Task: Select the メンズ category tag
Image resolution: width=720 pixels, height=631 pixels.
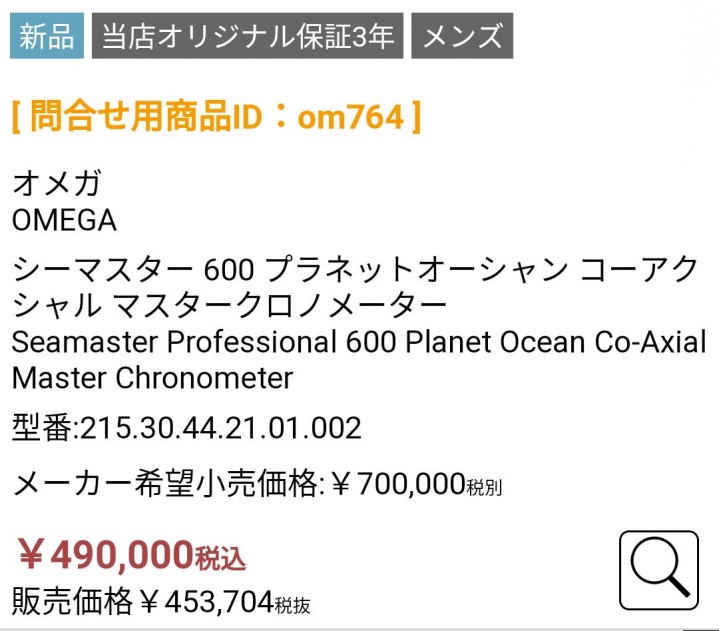Action: 462,36
